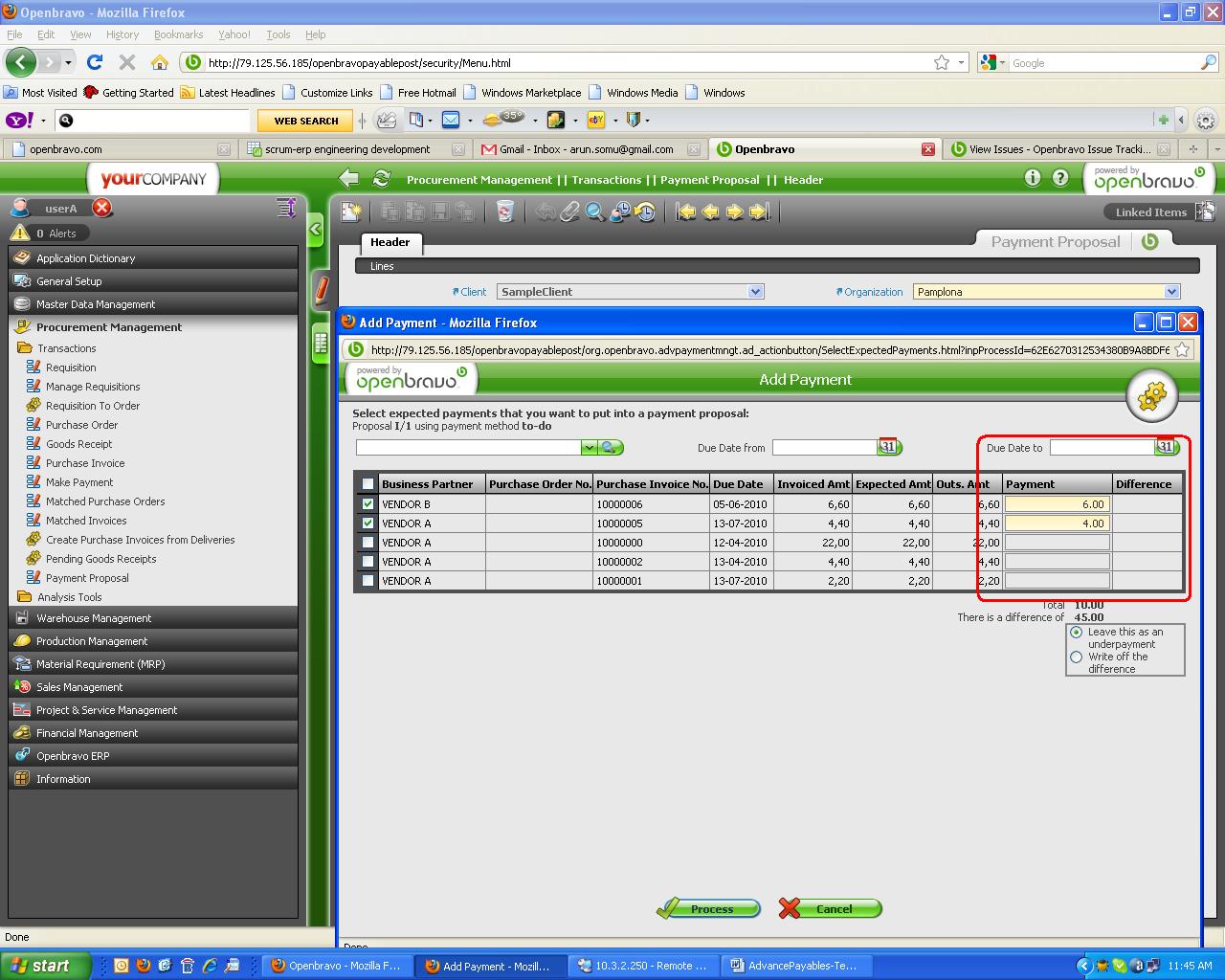
Task: Click the new record toolbar icon
Action: 351,212
